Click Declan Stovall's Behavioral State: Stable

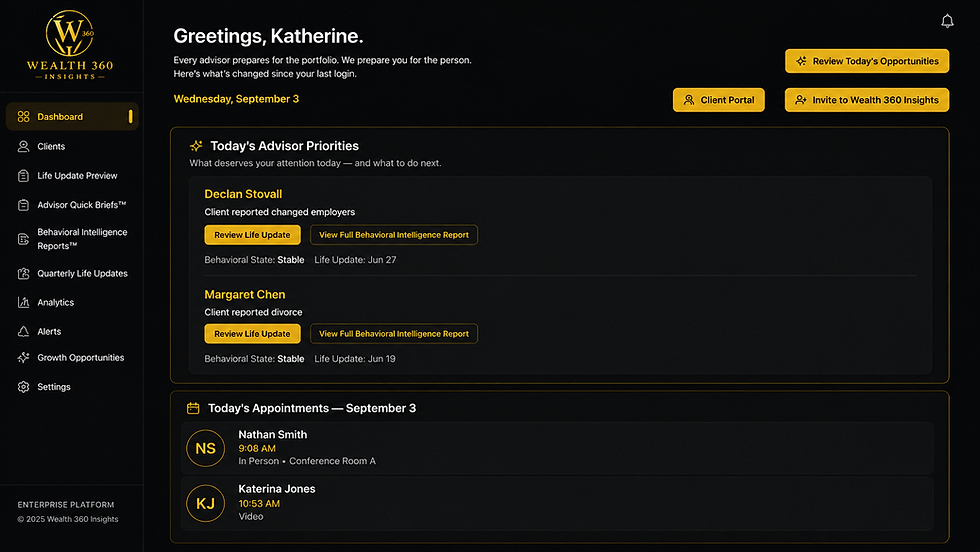(x=254, y=260)
